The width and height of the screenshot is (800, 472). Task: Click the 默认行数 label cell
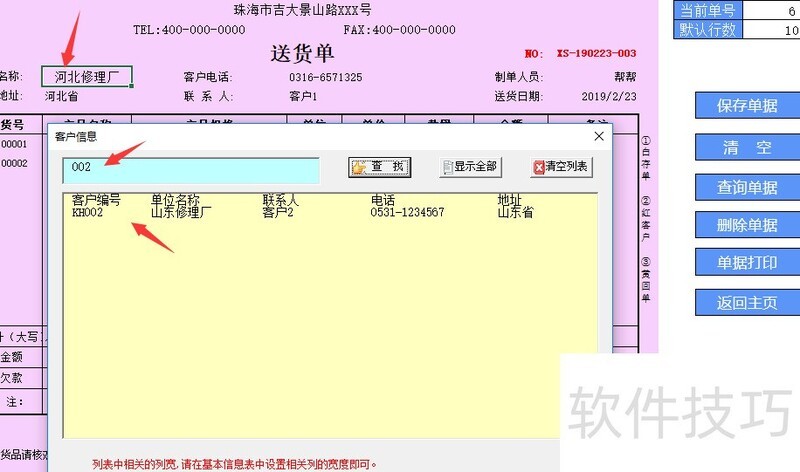click(708, 29)
